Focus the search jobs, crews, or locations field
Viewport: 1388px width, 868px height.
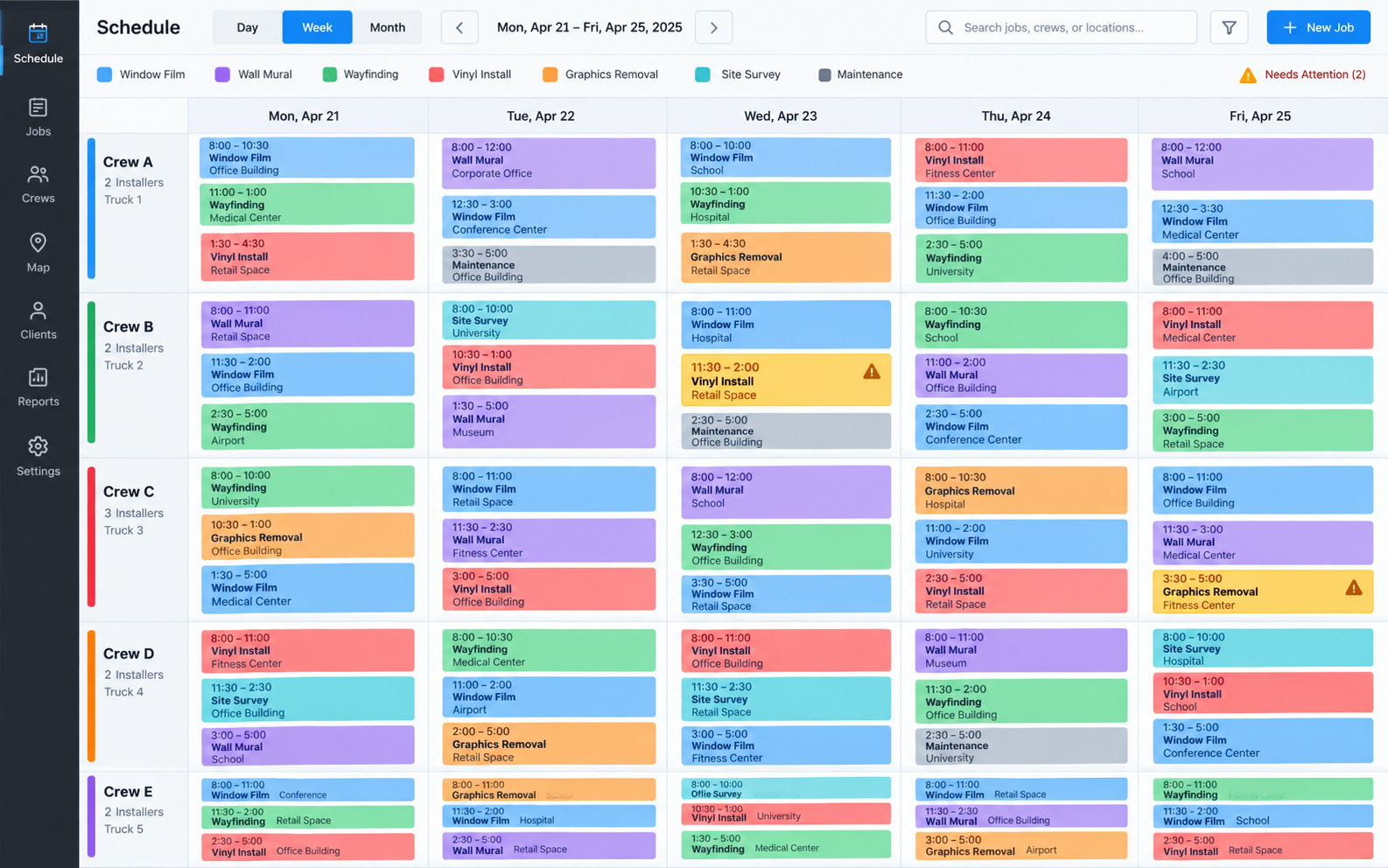tap(1061, 27)
